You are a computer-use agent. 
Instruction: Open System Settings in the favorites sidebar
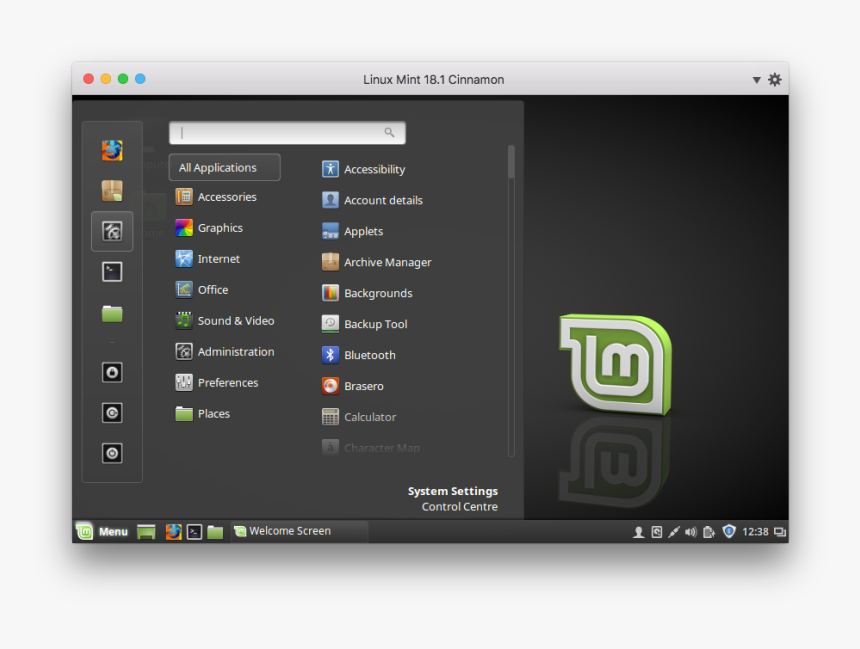(112, 231)
